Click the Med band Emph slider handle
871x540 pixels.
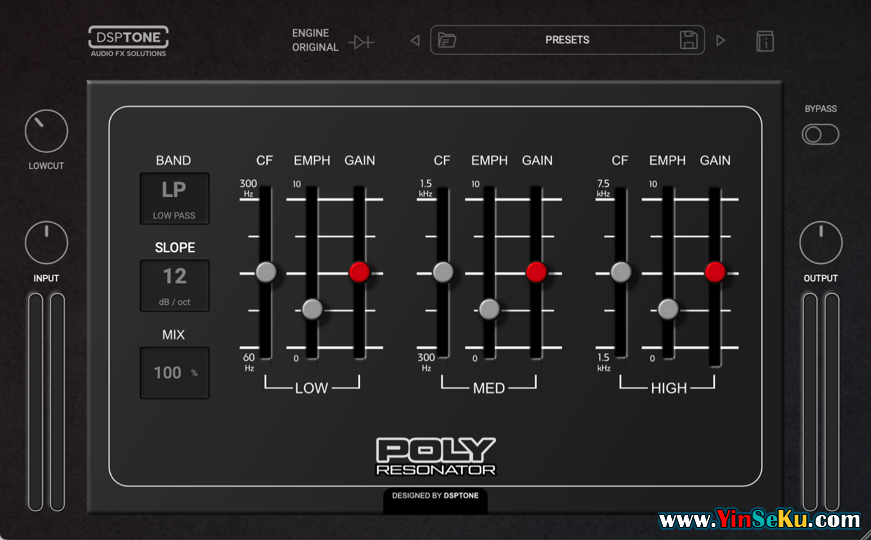point(489,309)
